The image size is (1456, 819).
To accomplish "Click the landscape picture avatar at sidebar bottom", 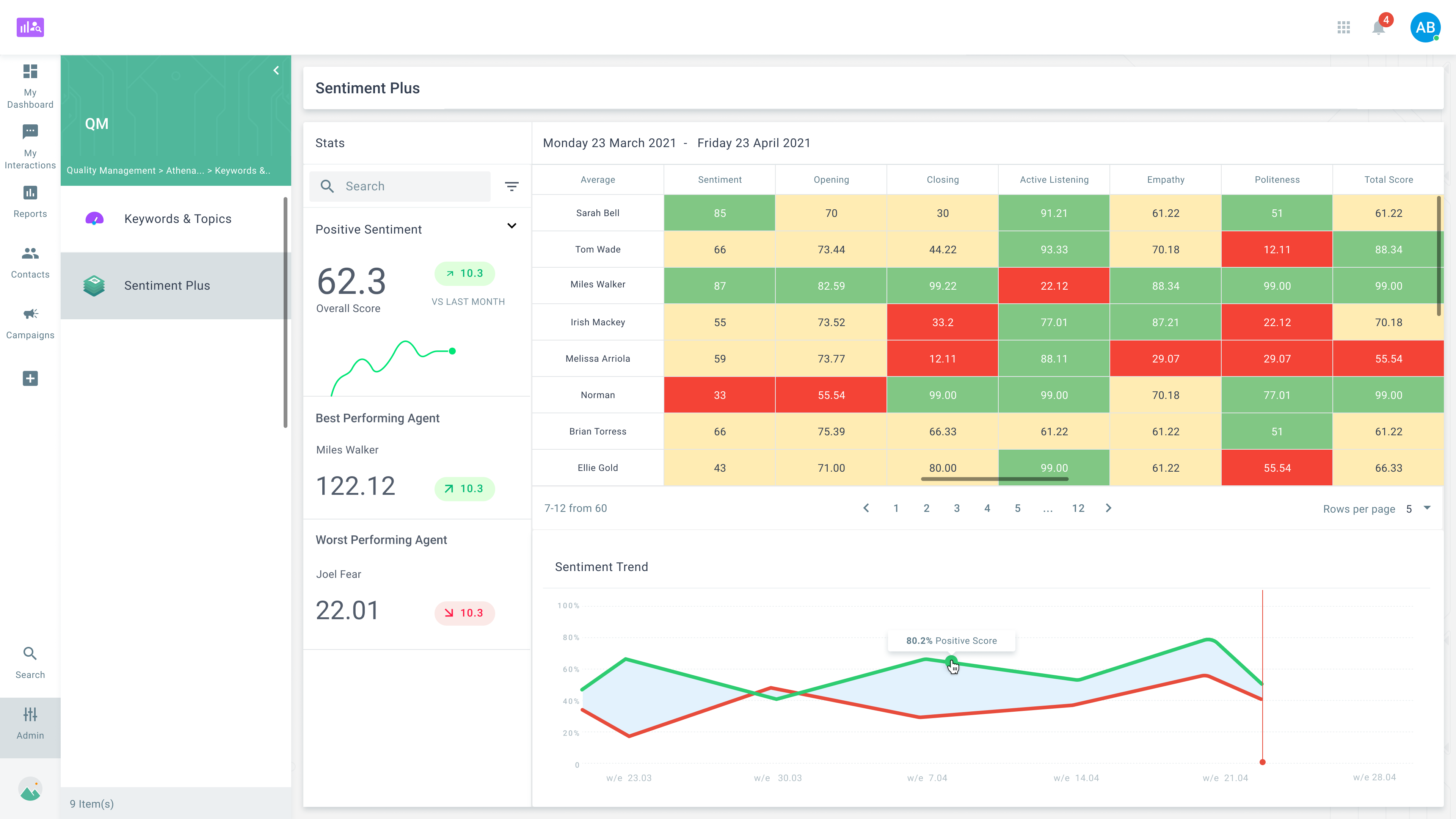I will click(30, 789).
